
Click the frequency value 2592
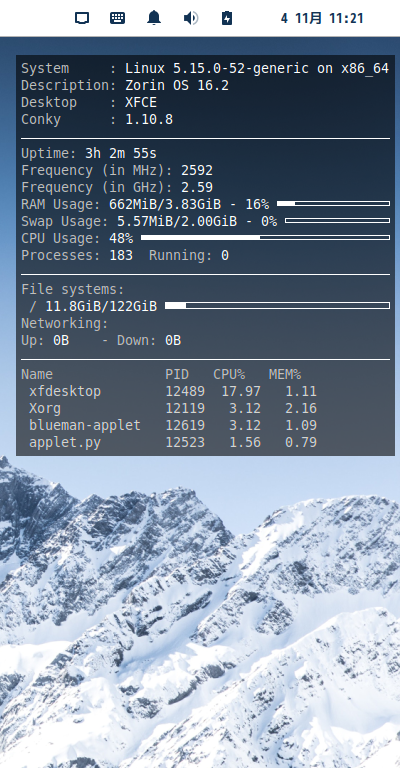pos(197,170)
